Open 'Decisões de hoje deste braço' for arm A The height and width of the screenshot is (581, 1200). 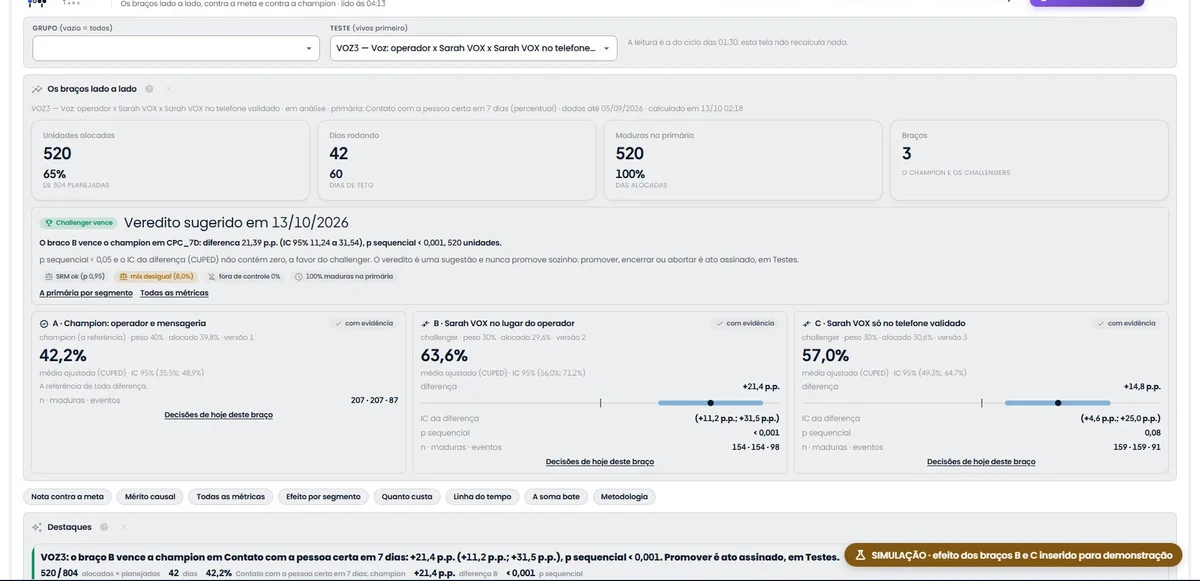pyautogui.click(x=218, y=414)
